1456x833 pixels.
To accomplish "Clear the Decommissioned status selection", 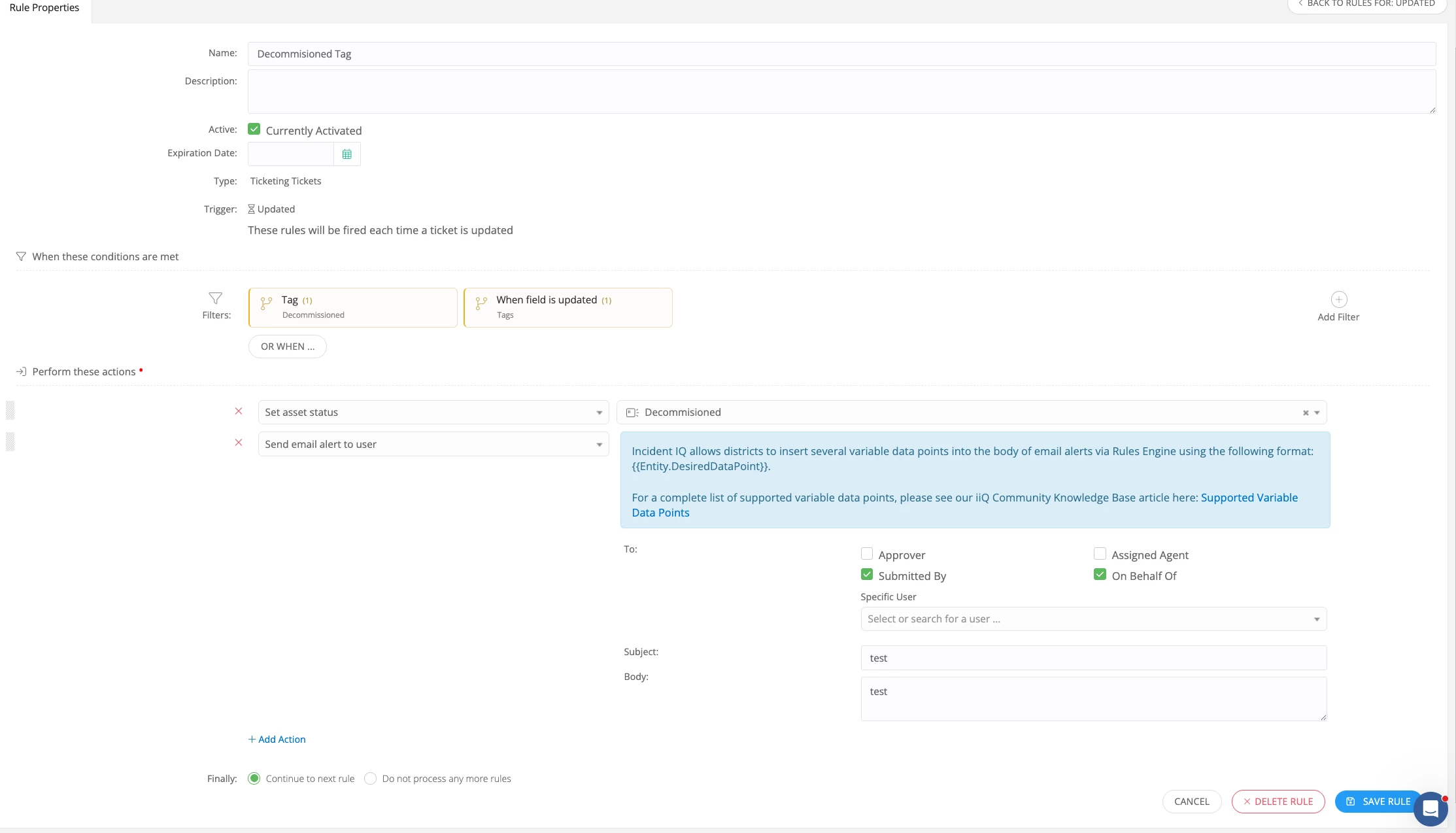I will pos(1306,413).
